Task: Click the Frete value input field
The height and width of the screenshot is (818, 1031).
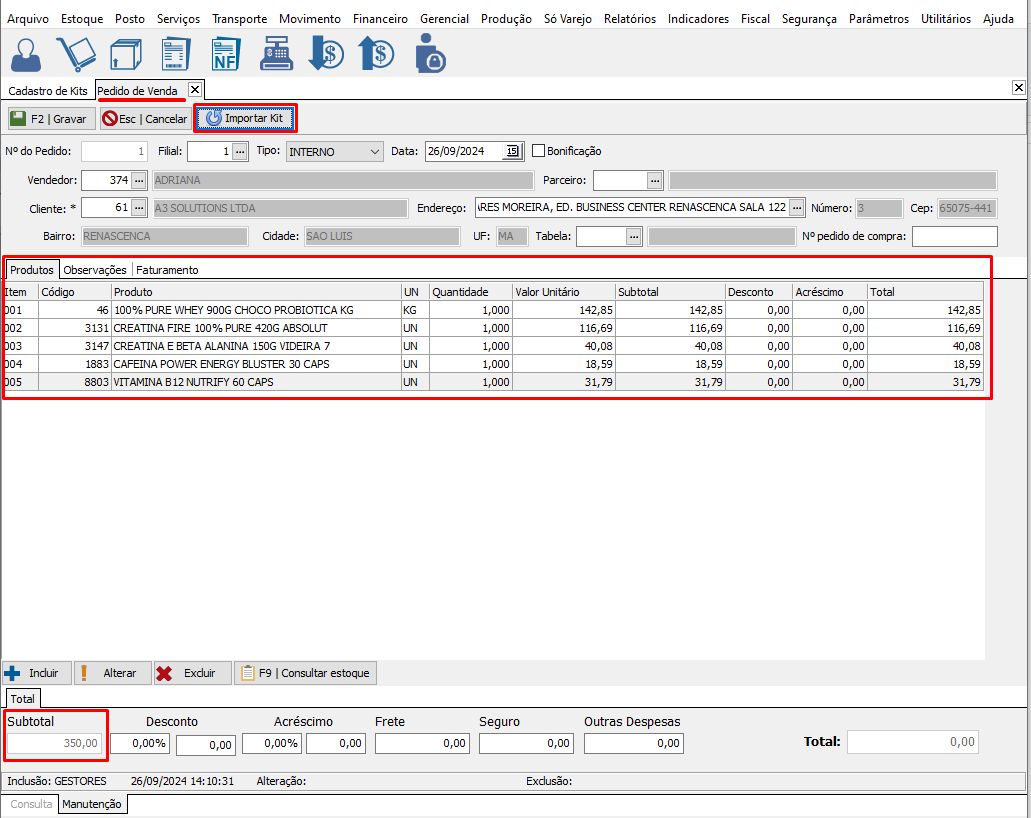Action: tap(422, 743)
